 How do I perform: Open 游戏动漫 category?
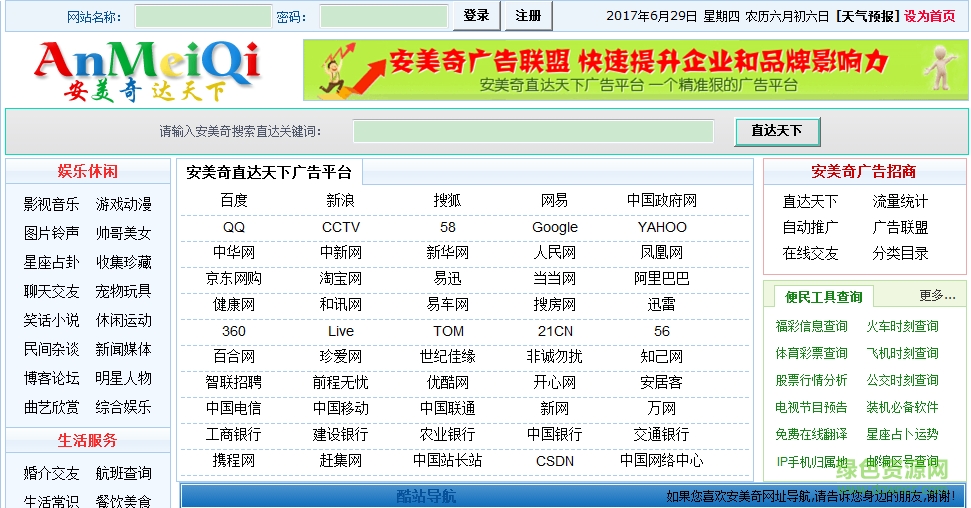124,204
